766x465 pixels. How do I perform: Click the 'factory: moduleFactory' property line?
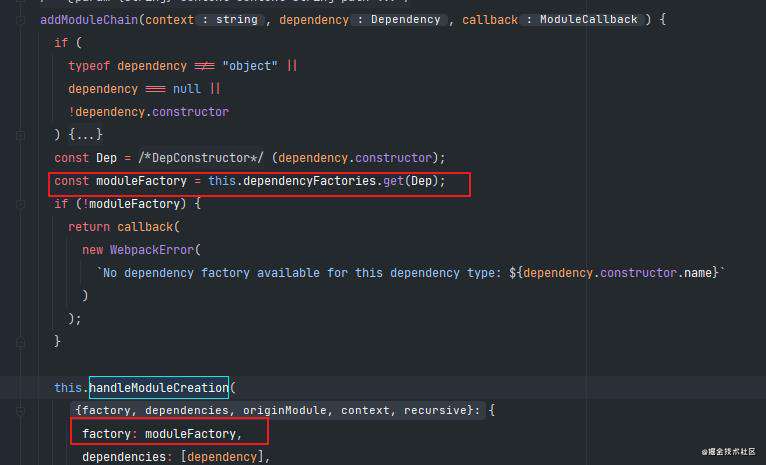[x=162, y=433]
